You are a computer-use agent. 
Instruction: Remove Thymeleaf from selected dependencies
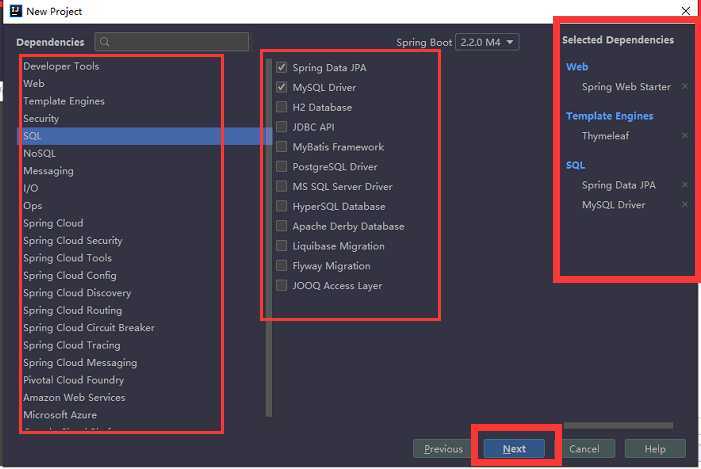tap(684, 135)
